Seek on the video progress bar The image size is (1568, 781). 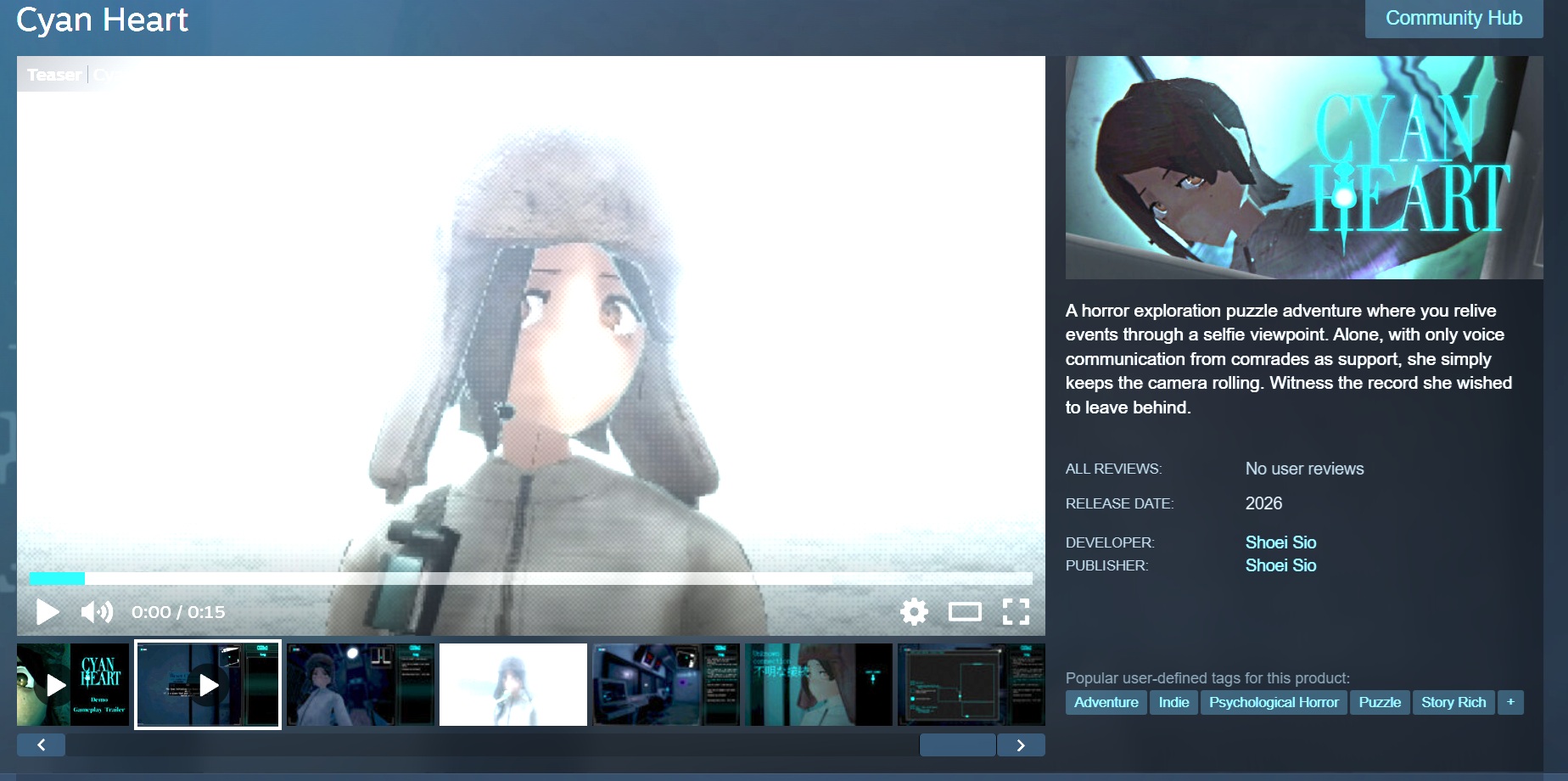click(531, 579)
